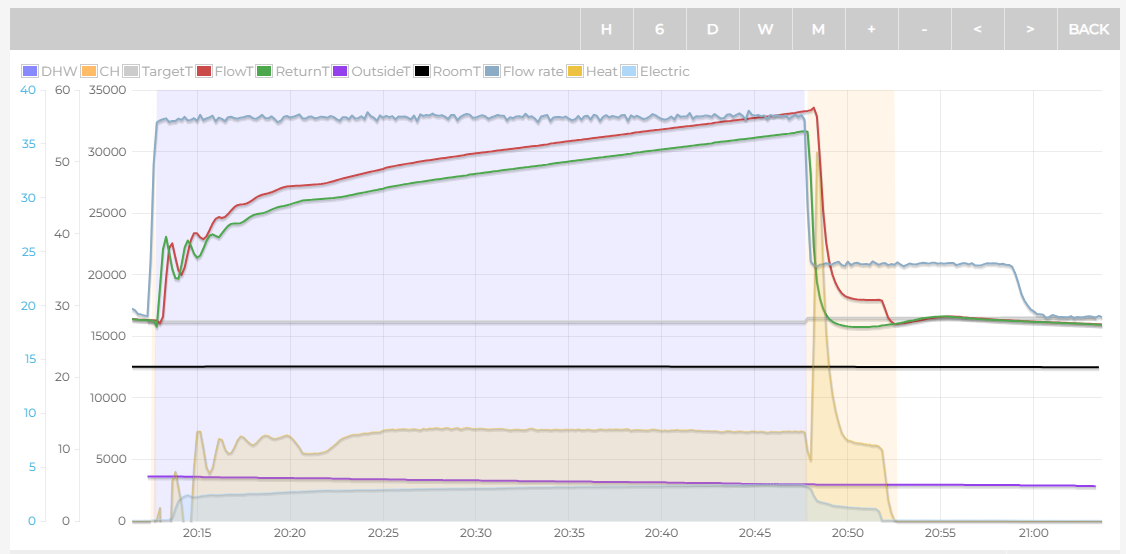Hide the FlowT series via legend
1126x554 pixels.
coord(225,72)
